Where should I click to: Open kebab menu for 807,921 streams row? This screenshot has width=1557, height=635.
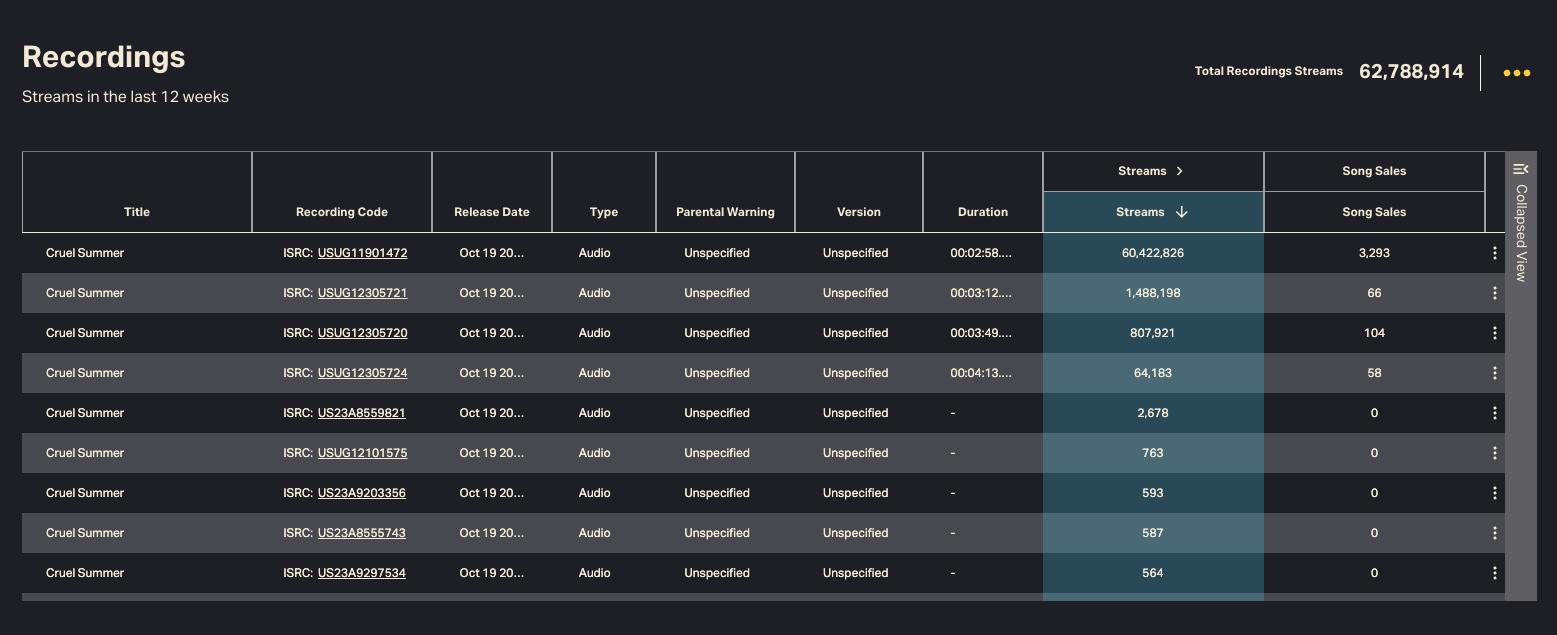coord(1494,333)
